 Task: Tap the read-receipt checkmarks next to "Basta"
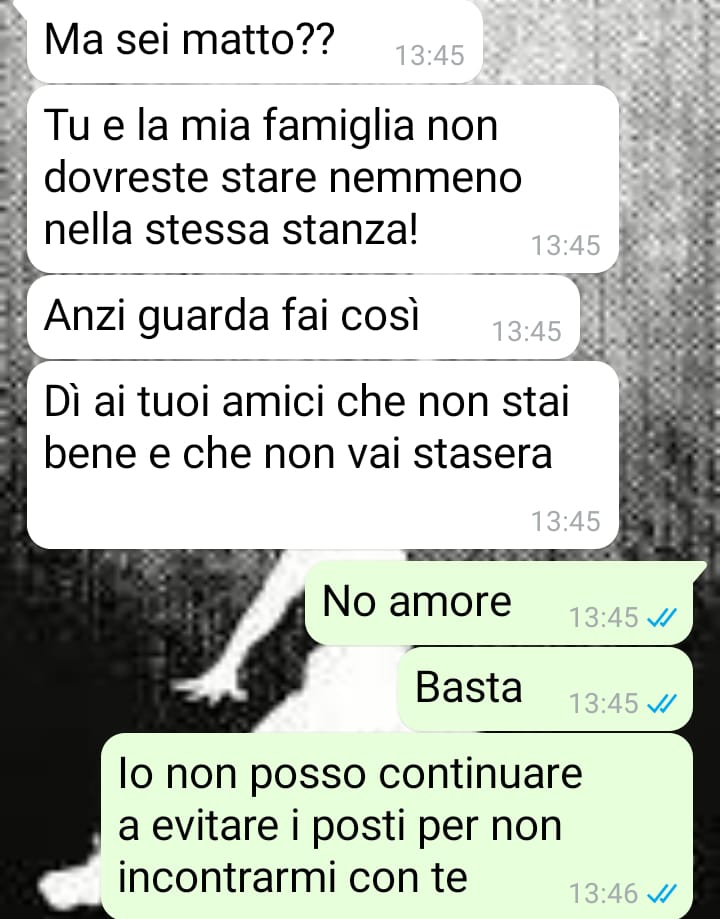pyautogui.click(x=661, y=703)
